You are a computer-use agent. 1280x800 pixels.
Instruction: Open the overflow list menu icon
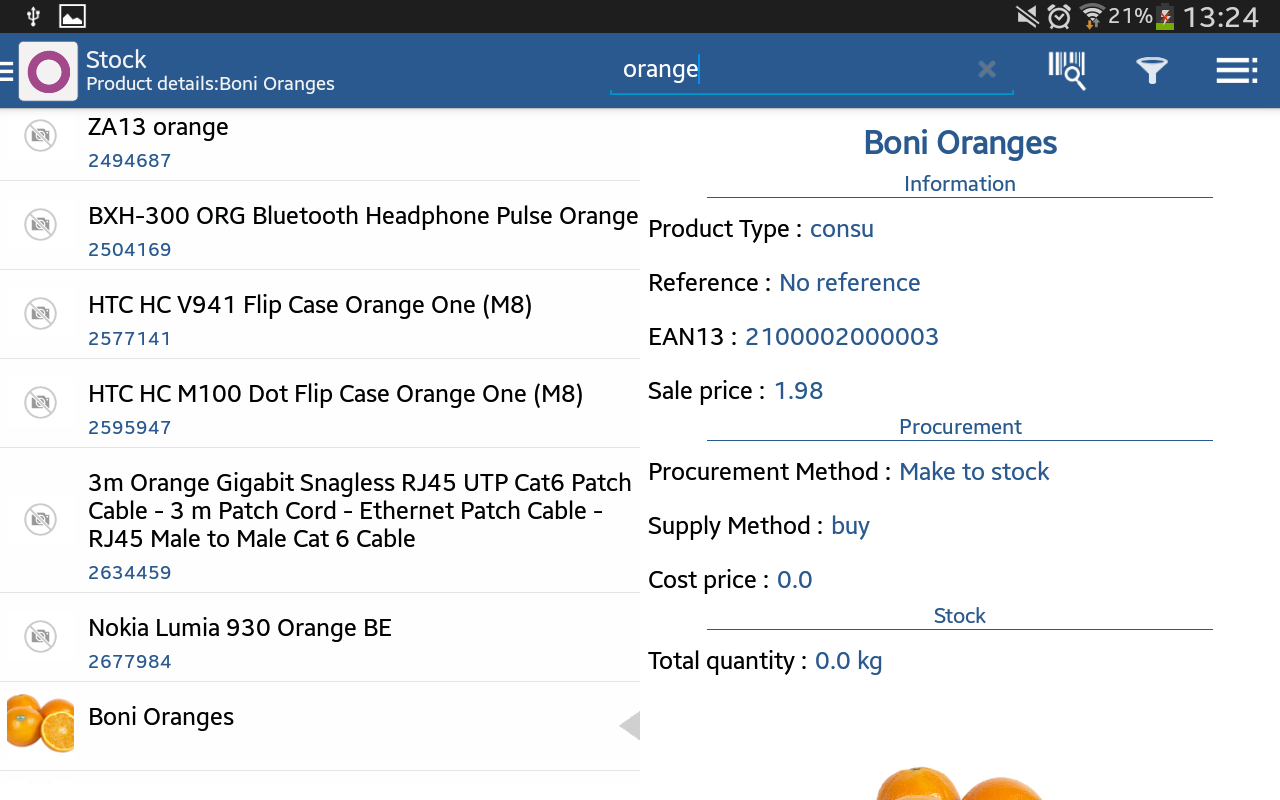(x=1236, y=70)
